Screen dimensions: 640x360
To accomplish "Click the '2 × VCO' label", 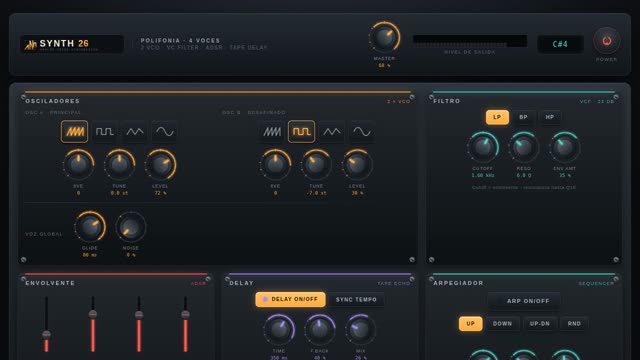I will [x=399, y=101].
